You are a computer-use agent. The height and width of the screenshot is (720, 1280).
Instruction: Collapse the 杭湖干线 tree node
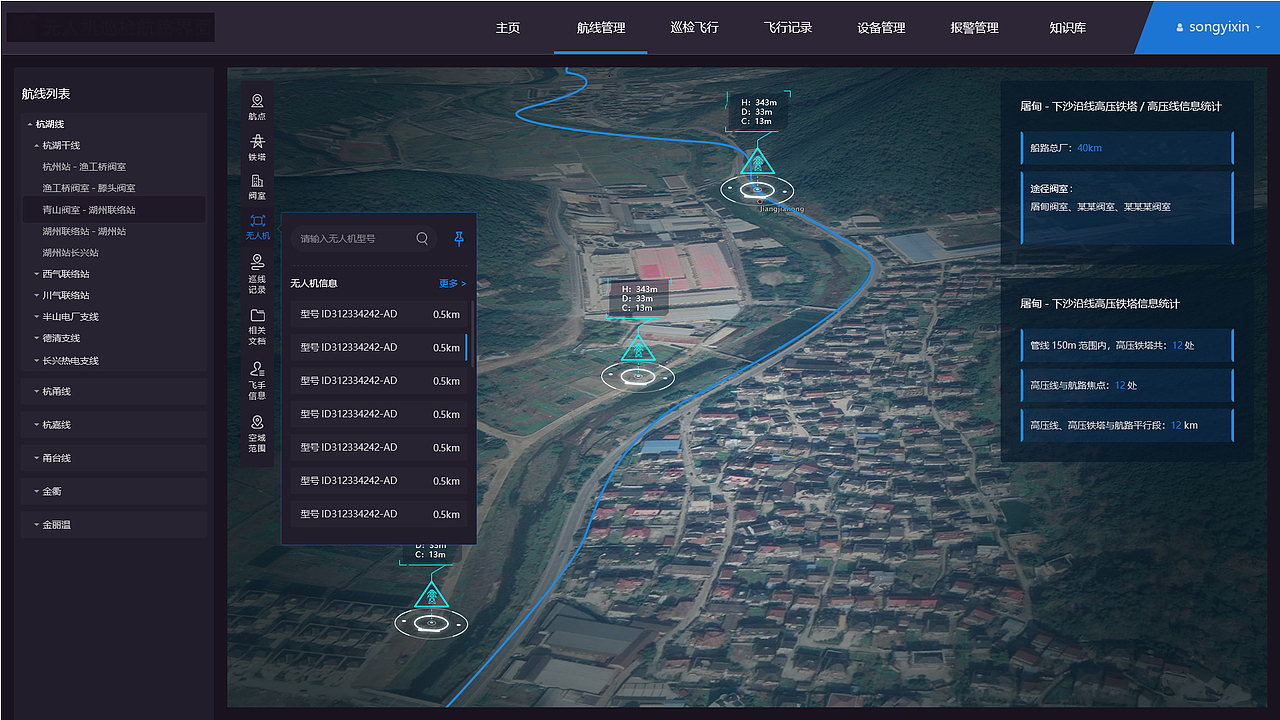[x=37, y=146]
